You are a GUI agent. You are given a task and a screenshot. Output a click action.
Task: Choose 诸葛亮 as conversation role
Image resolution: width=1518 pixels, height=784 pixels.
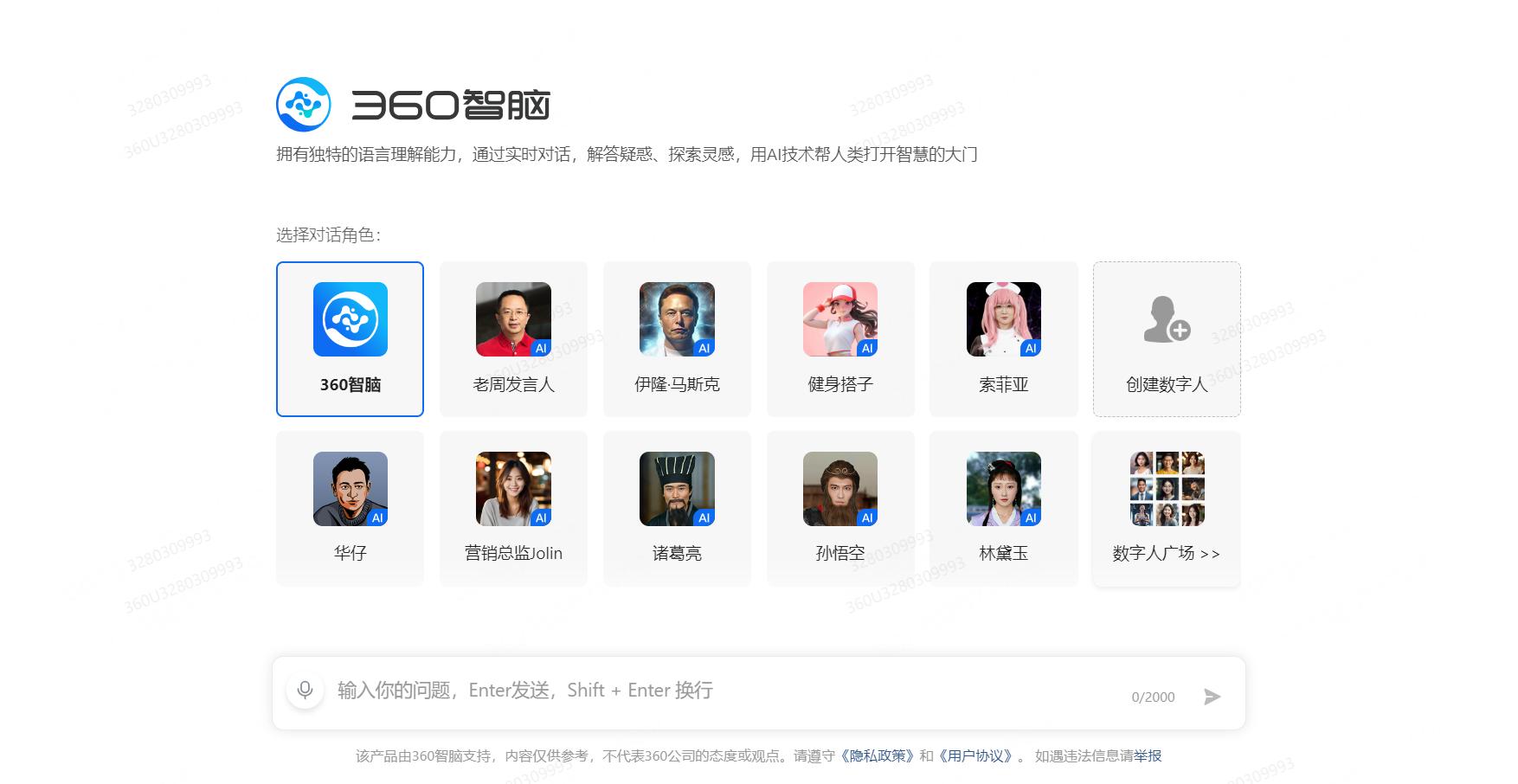(x=676, y=508)
